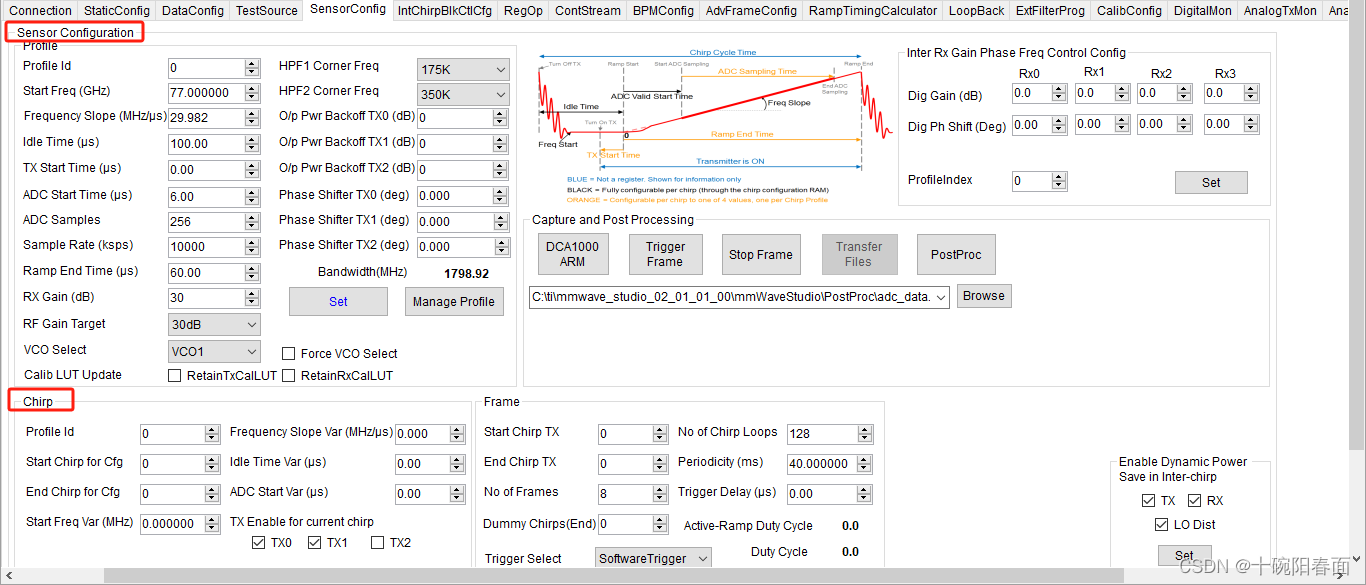1366x585 pixels.
Task: Enable TX2 for the current chirp
Action: pyautogui.click(x=377, y=543)
